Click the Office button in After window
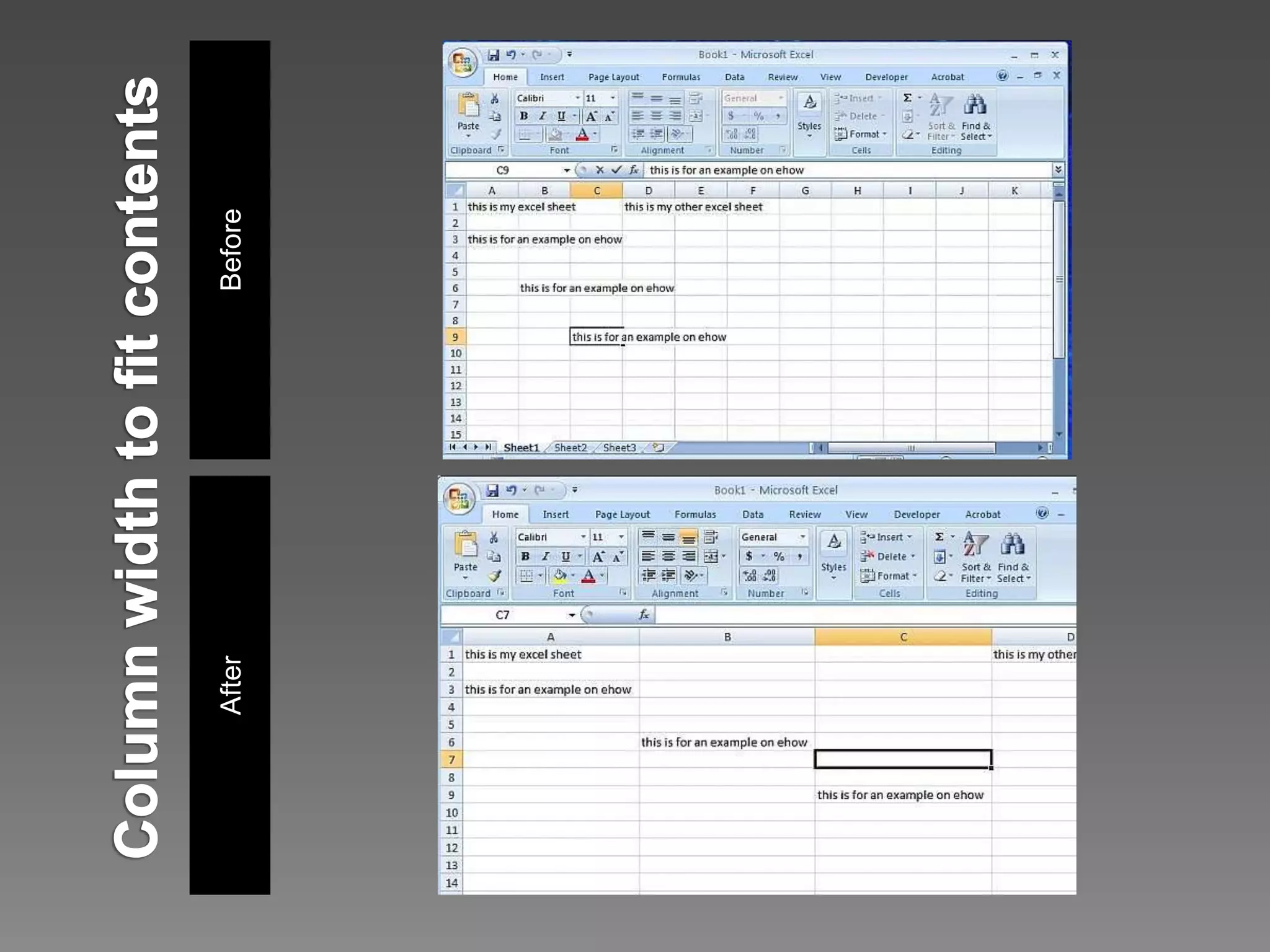1270x952 pixels. [x=460, y=498]
